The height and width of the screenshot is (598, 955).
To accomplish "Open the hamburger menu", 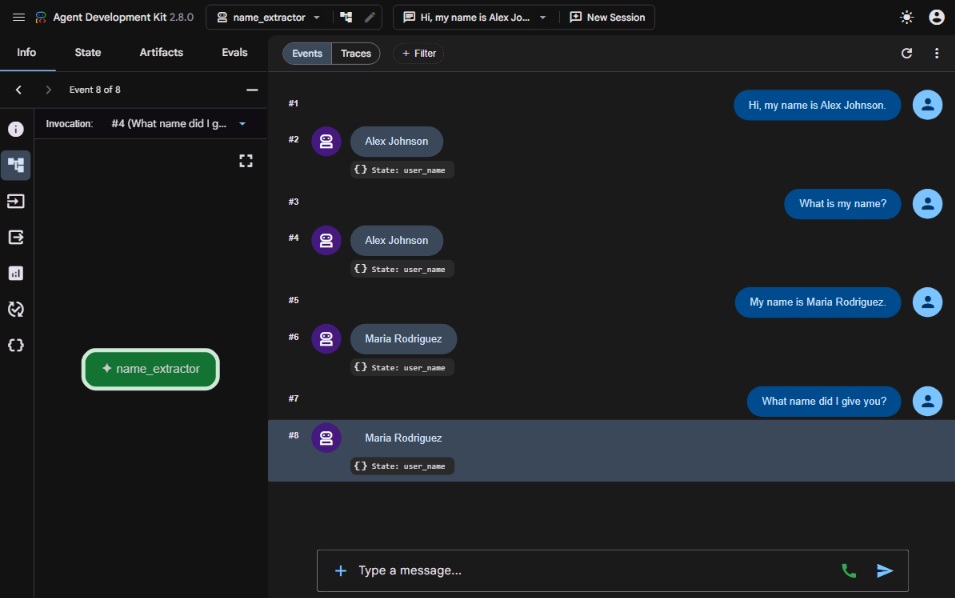I will click(x=19, y=17).
